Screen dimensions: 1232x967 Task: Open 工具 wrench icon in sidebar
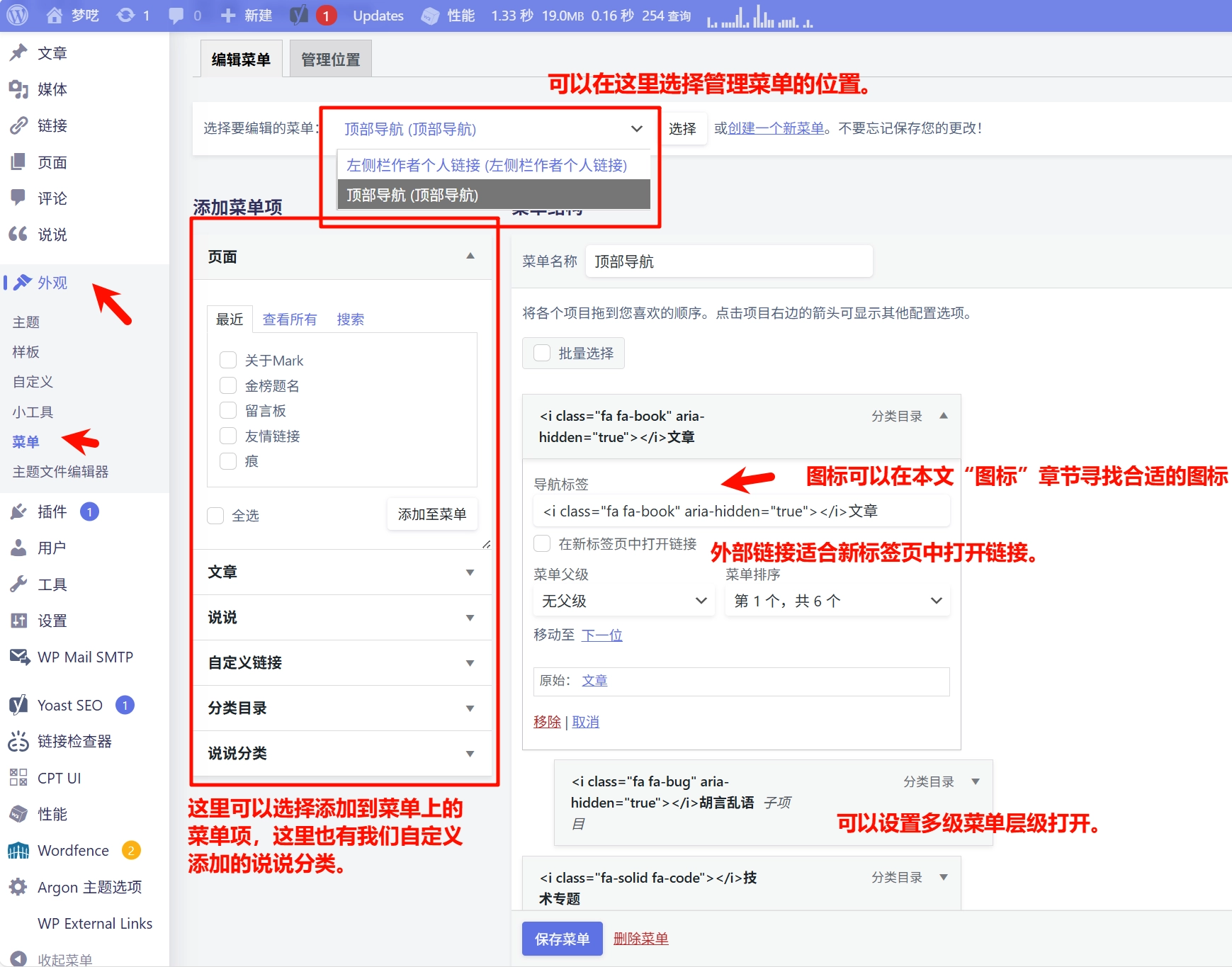click(x=18, y=584)
